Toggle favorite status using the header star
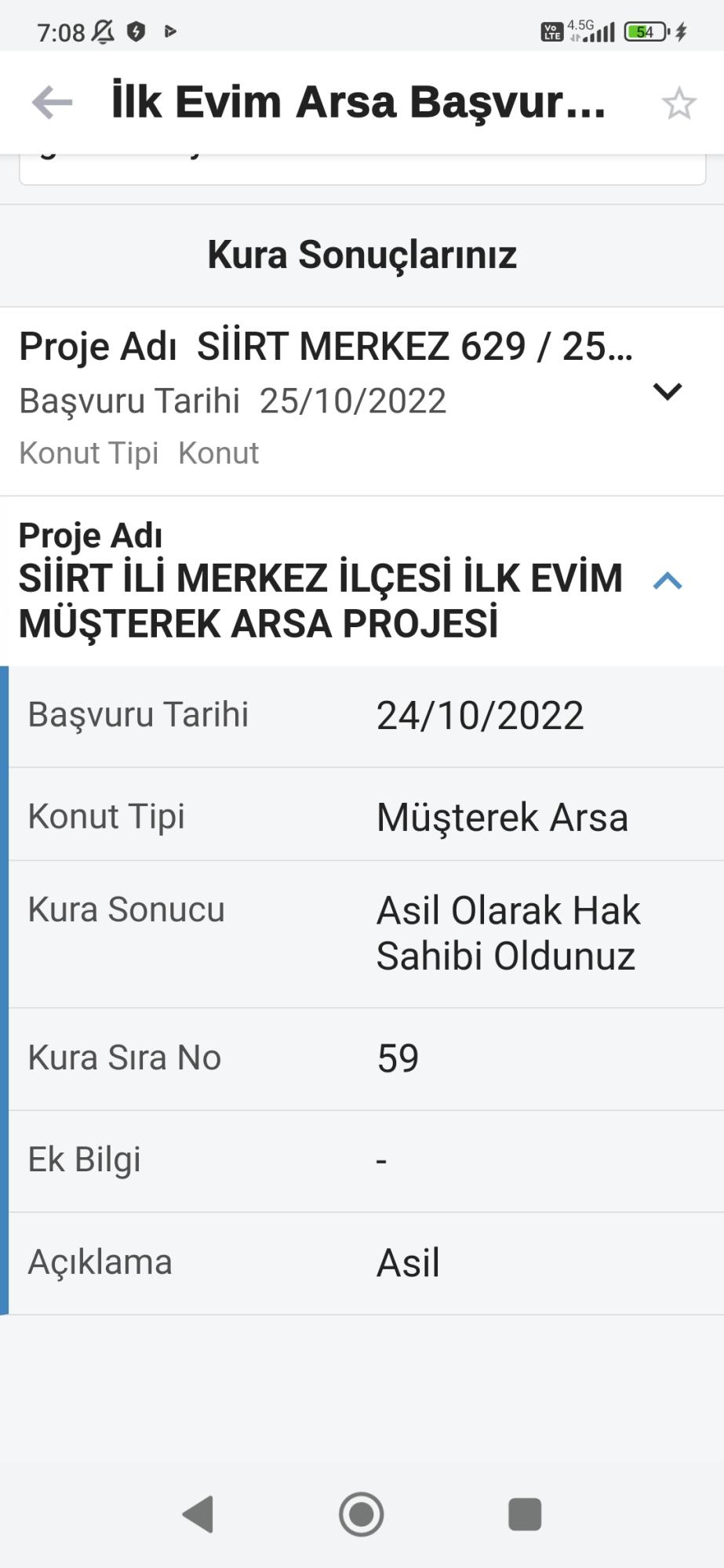This screenshot has width=724, height=1568. 679,100
